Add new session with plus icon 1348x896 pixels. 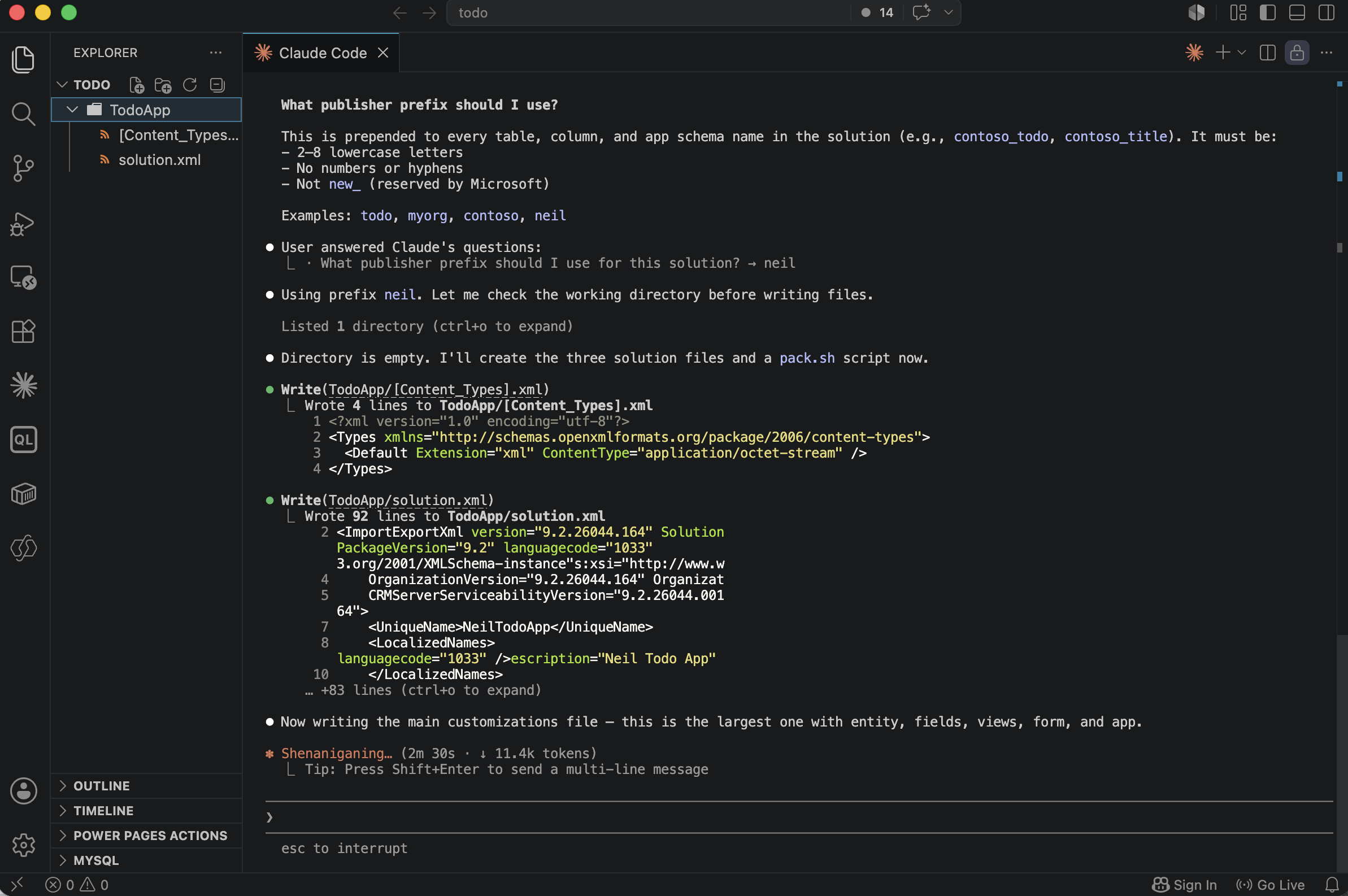[1222, 53]
